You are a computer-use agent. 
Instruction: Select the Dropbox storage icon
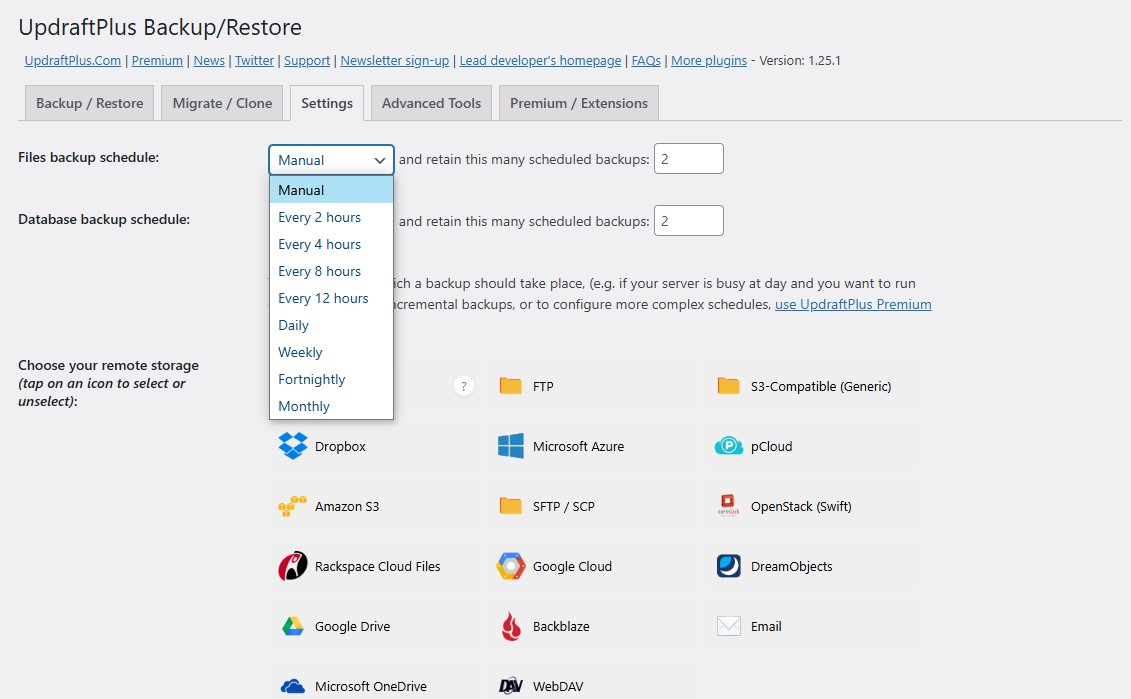[293, 446]
